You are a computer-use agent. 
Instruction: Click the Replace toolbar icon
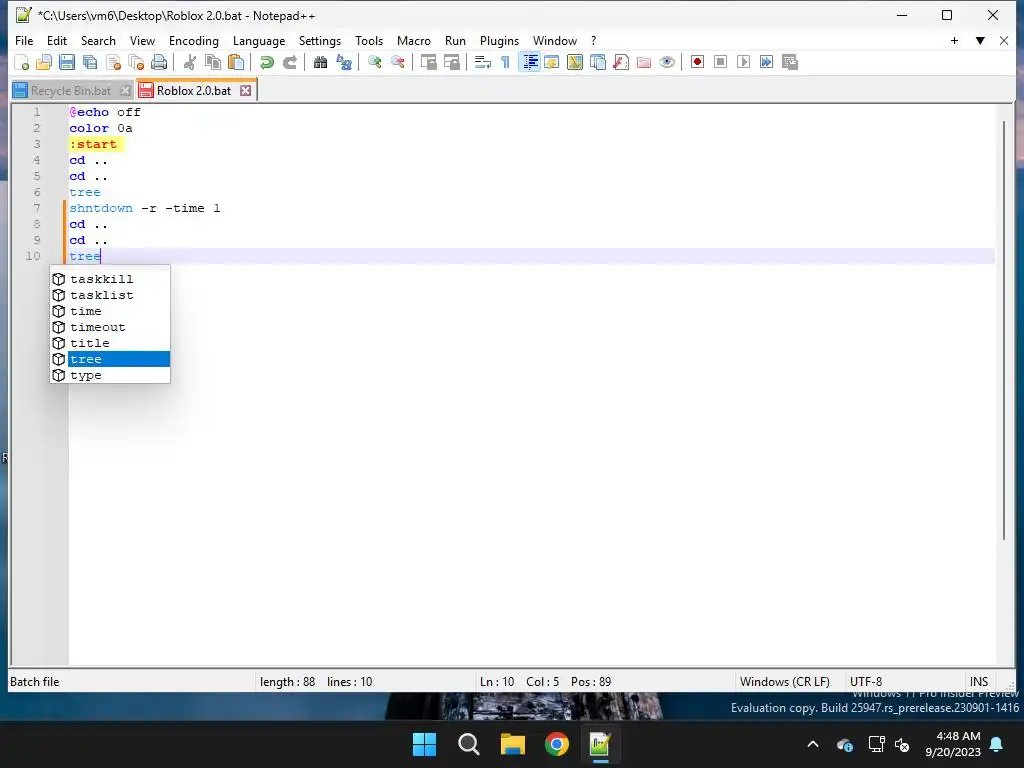click(x=344, y=62)
